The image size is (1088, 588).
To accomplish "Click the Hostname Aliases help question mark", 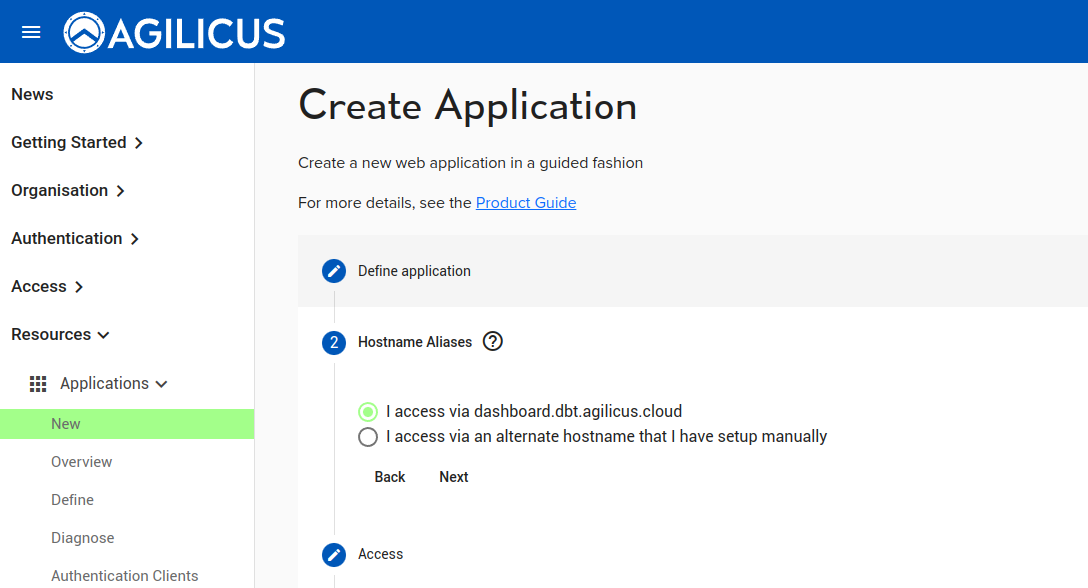I will pyautogui.click(x=492, y=342).
